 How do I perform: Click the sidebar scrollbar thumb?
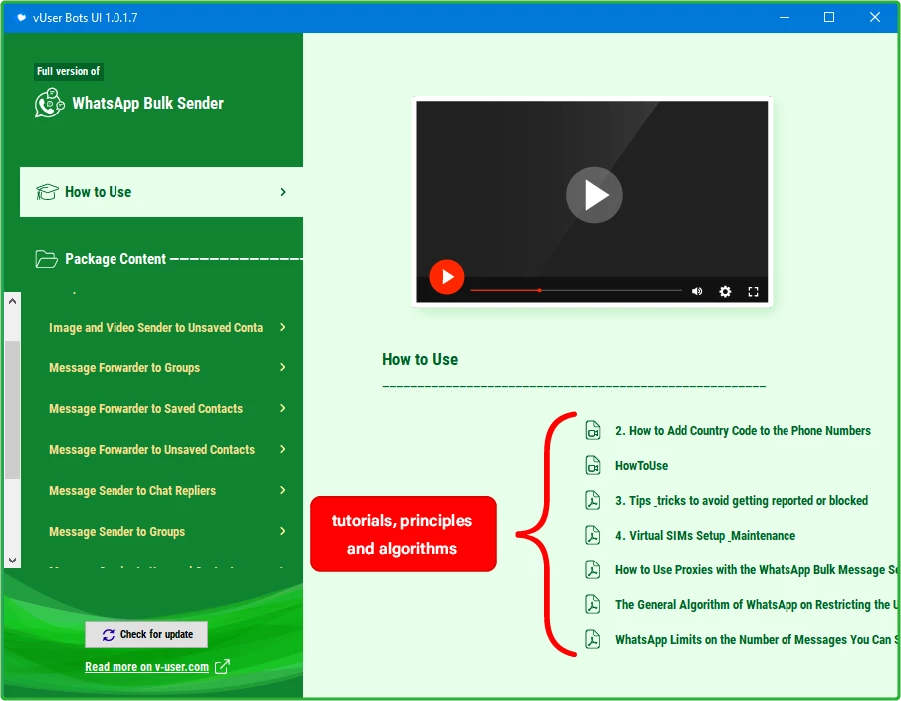click(13, 410)
